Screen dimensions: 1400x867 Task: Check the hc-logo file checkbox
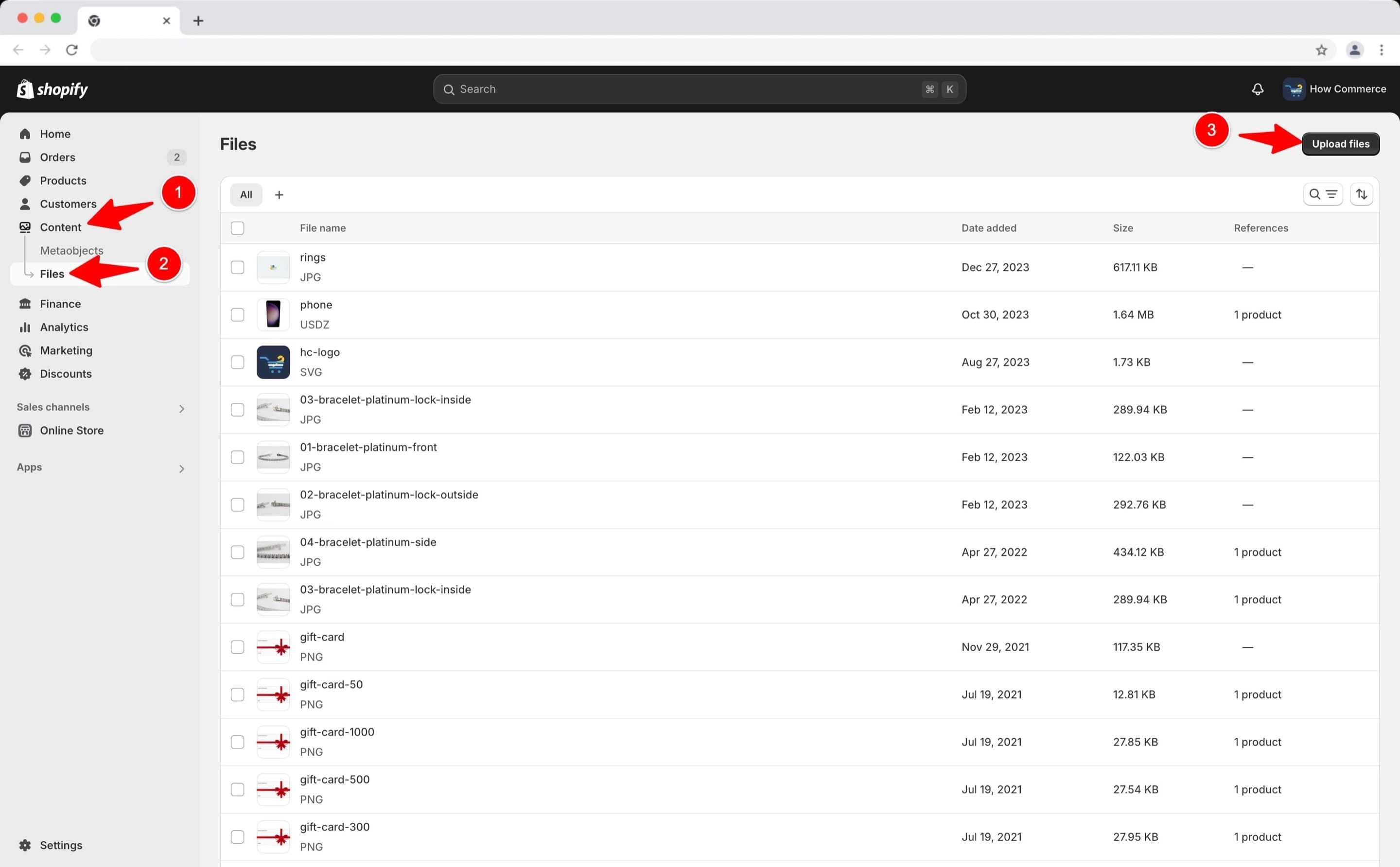coord(237,363)
